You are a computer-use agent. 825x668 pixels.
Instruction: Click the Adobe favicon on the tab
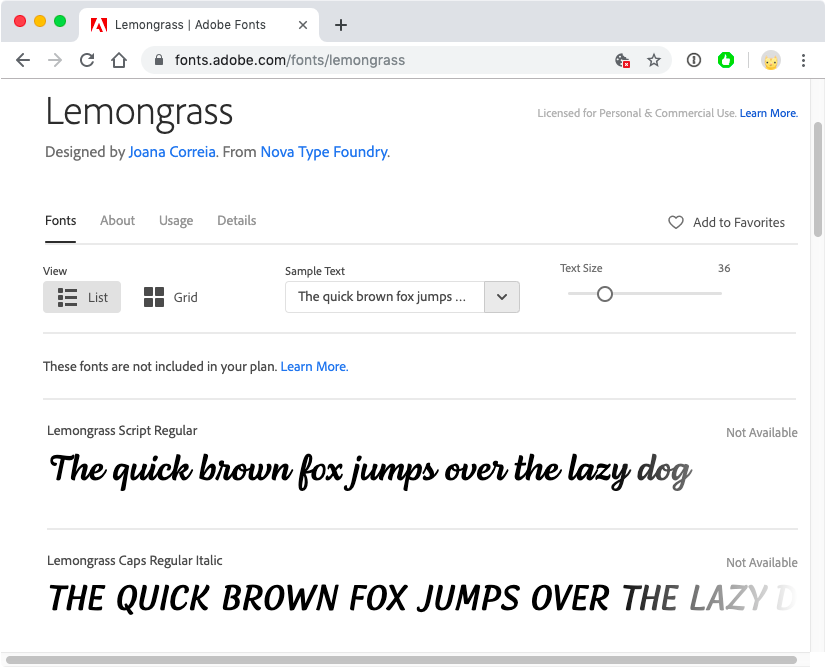99,25
